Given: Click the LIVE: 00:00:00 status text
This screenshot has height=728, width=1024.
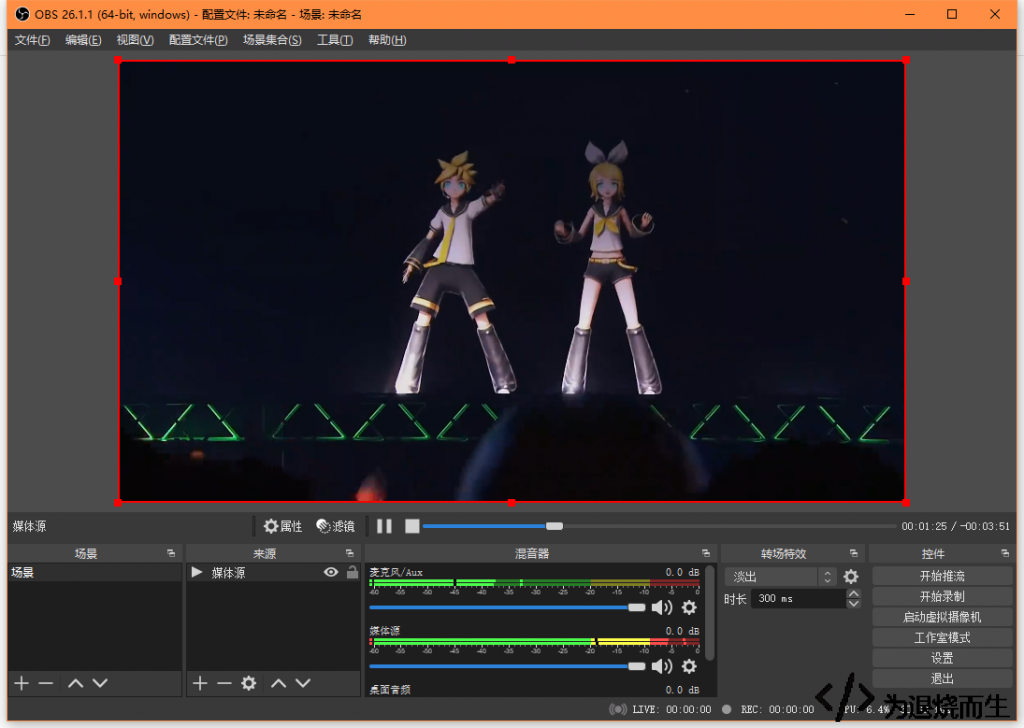Looking at the screenshot, I should tap(671, 709).
